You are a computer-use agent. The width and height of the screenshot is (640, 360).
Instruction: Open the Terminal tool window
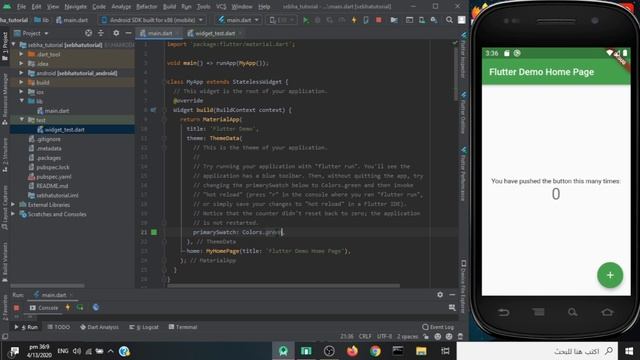click(x=183, y=327)
